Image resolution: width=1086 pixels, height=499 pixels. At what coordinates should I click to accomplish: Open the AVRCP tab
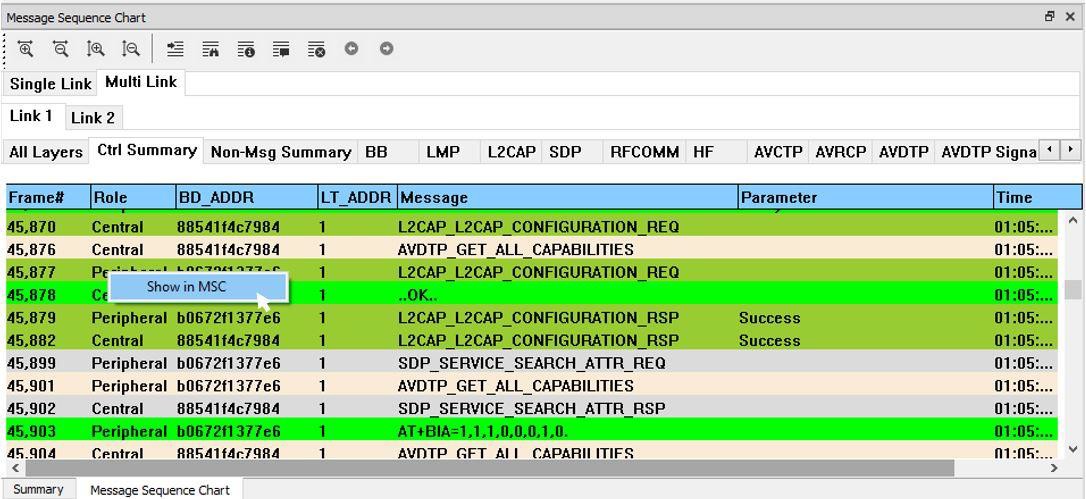840,152
